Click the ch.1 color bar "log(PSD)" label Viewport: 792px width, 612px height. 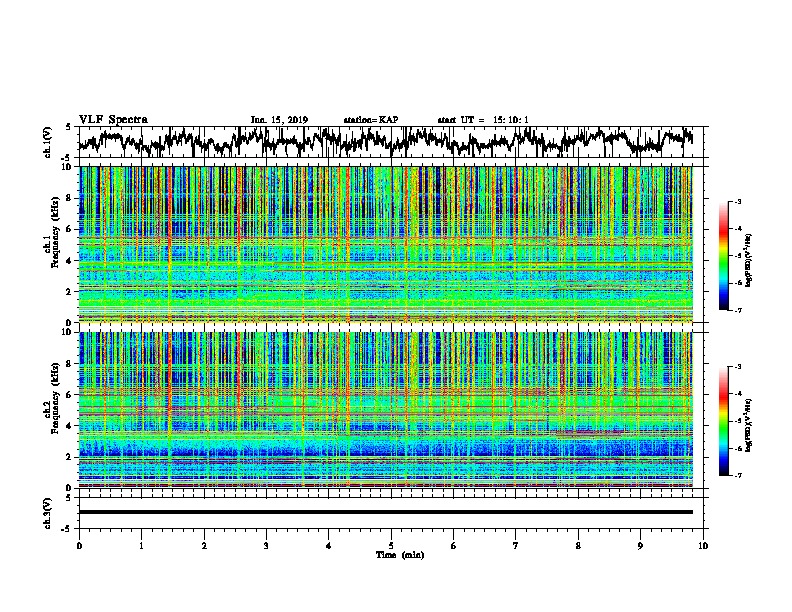(x=750, y=260)
